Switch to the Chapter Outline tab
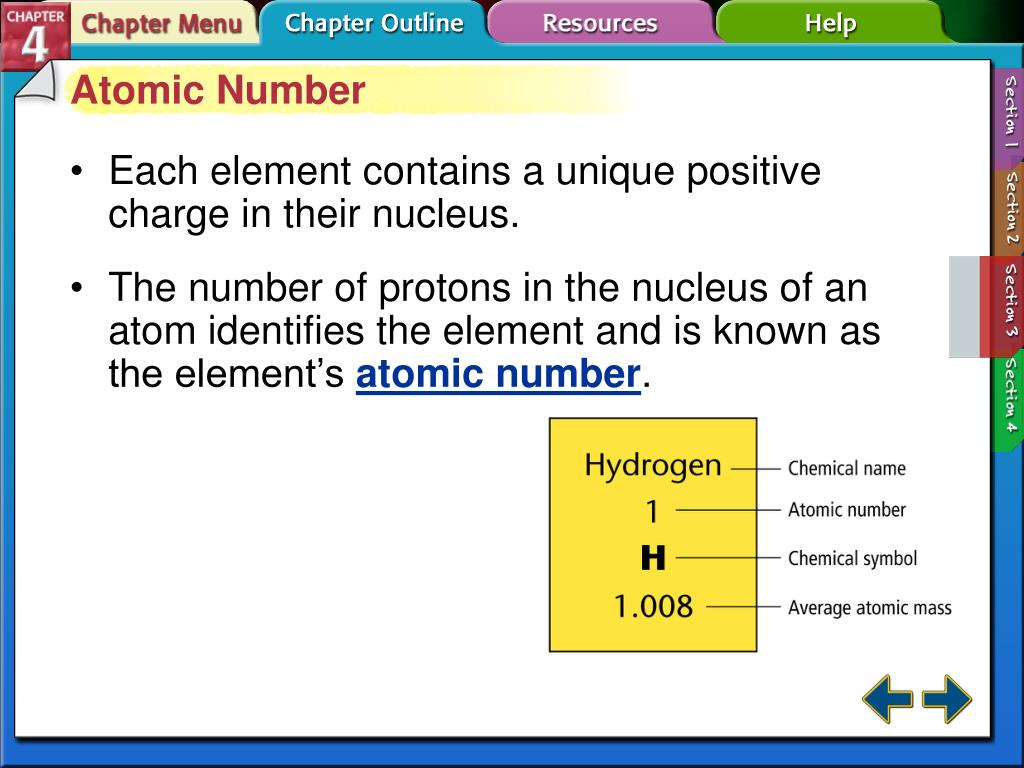1024x768 pixels. click(x=374, y=23)
